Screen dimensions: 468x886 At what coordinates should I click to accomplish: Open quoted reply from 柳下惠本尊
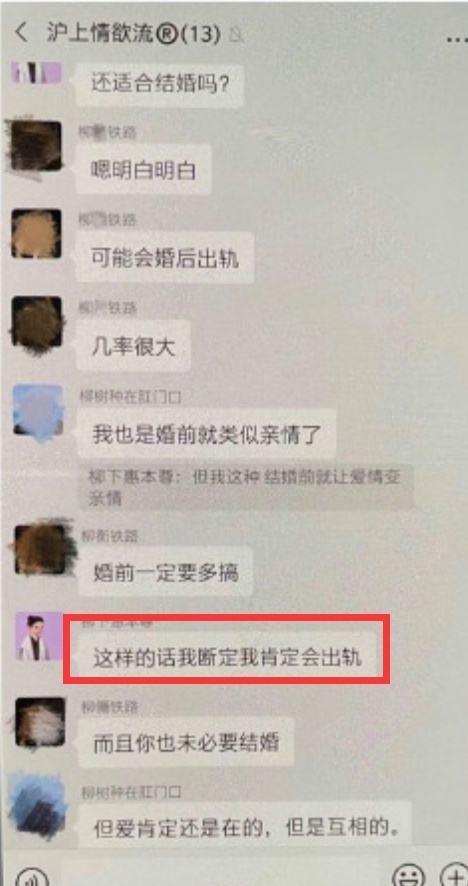(x=245, y=487)
